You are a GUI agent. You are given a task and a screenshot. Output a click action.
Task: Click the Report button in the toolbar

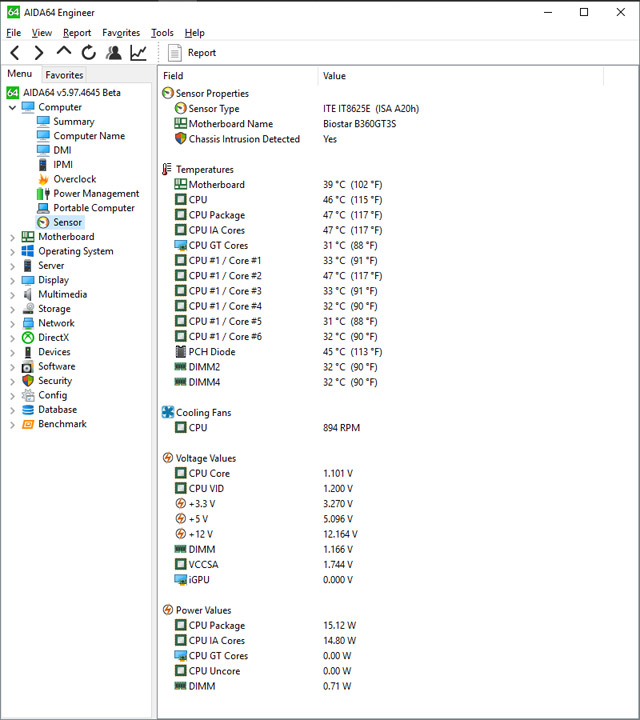pos(192,53)
